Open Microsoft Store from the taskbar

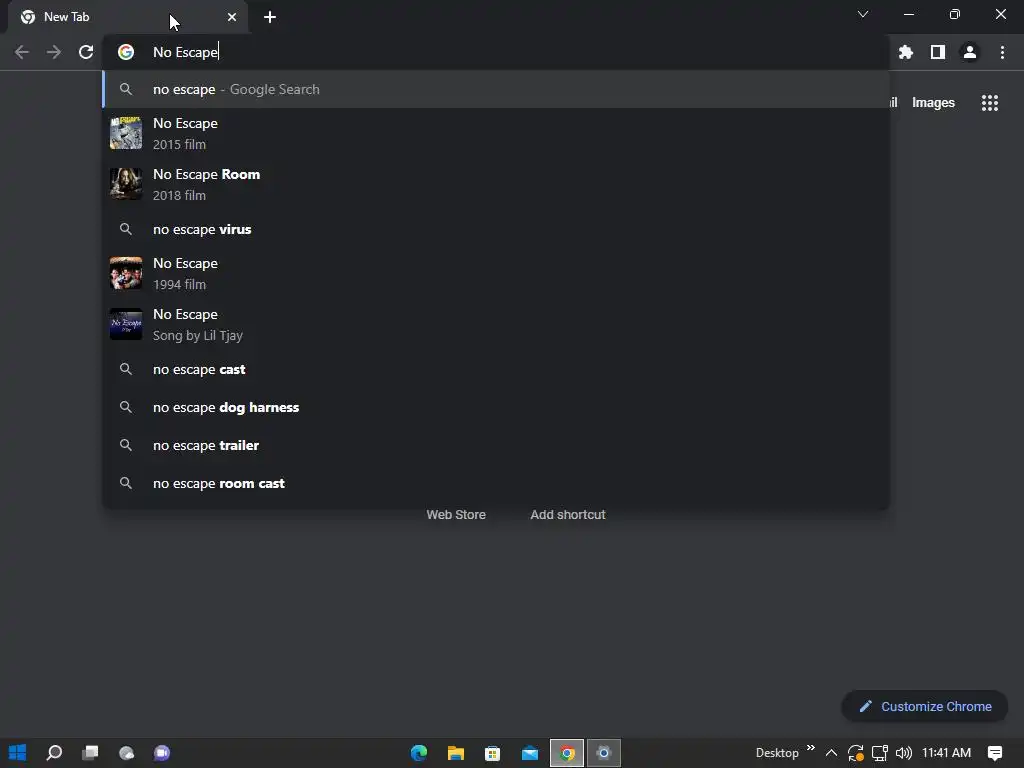coord(492,753)
